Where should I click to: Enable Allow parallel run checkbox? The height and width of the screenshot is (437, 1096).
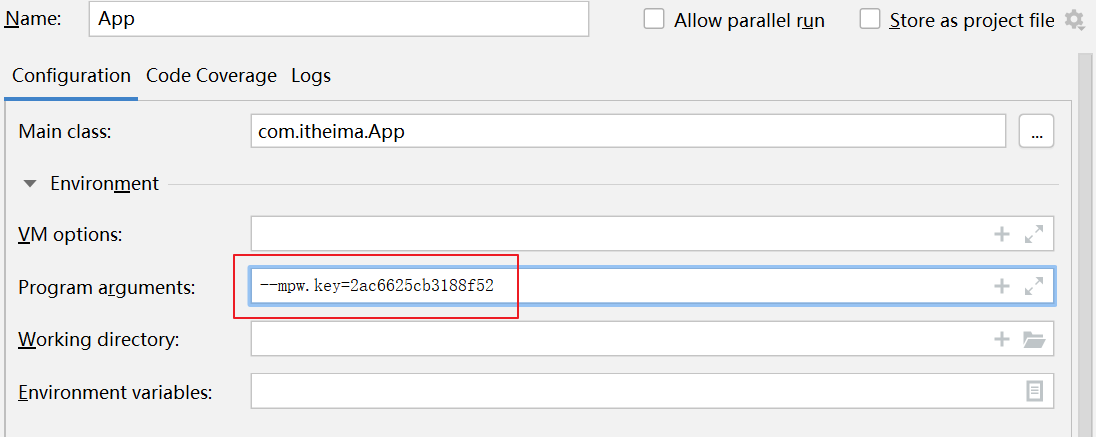pos(654,20)
